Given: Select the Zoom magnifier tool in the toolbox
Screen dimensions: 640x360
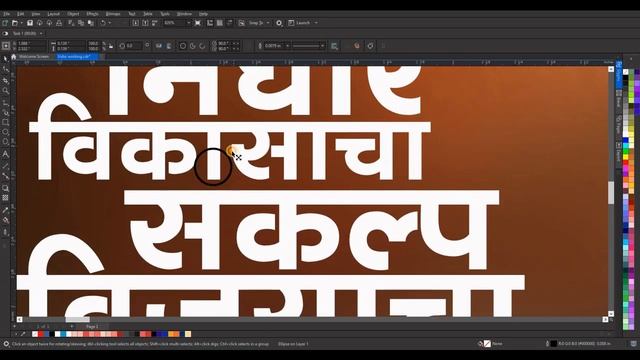Looking at the screenshot, I should [x=5, y=91].
